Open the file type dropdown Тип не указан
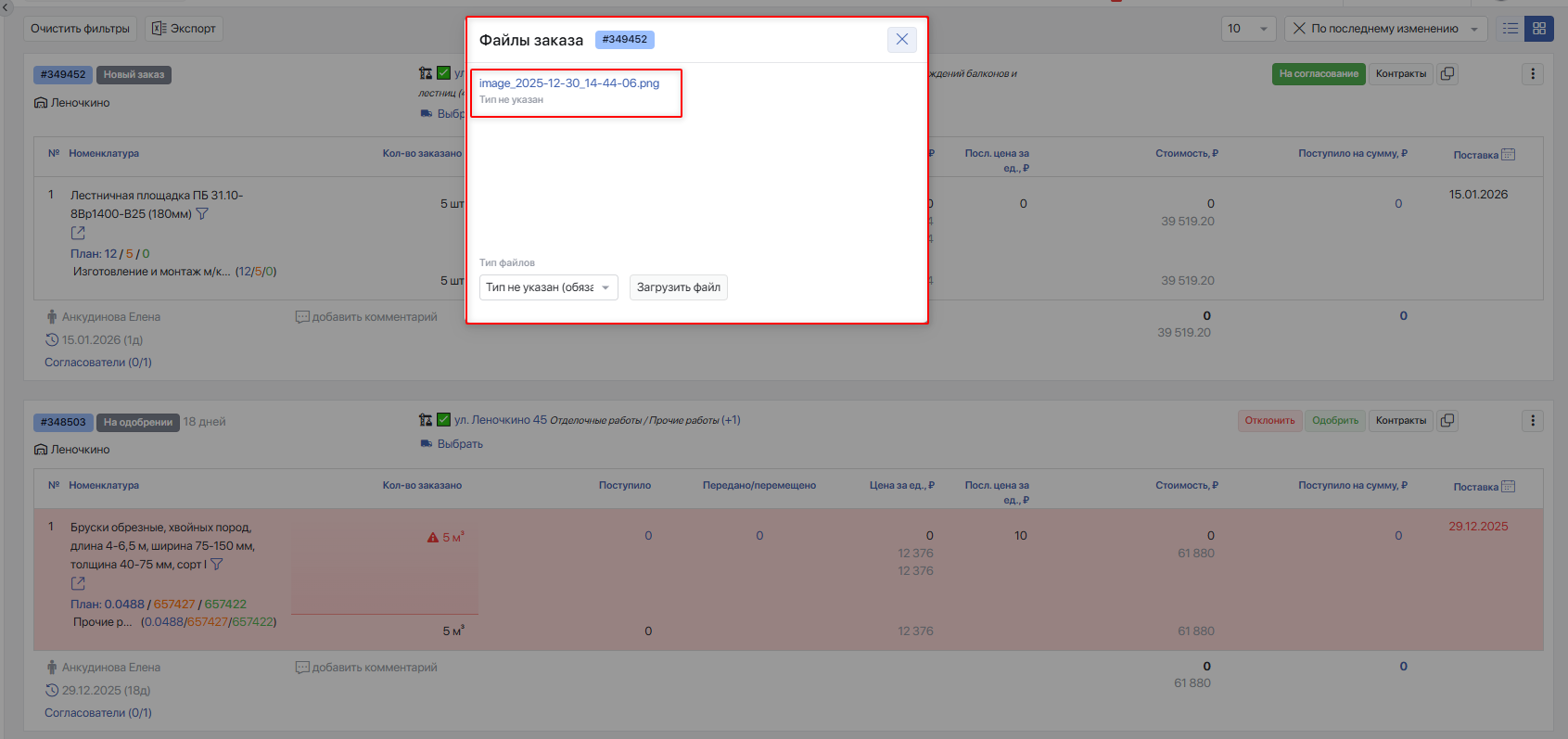Screen dimensions: 1568x739 click(548, 287)
